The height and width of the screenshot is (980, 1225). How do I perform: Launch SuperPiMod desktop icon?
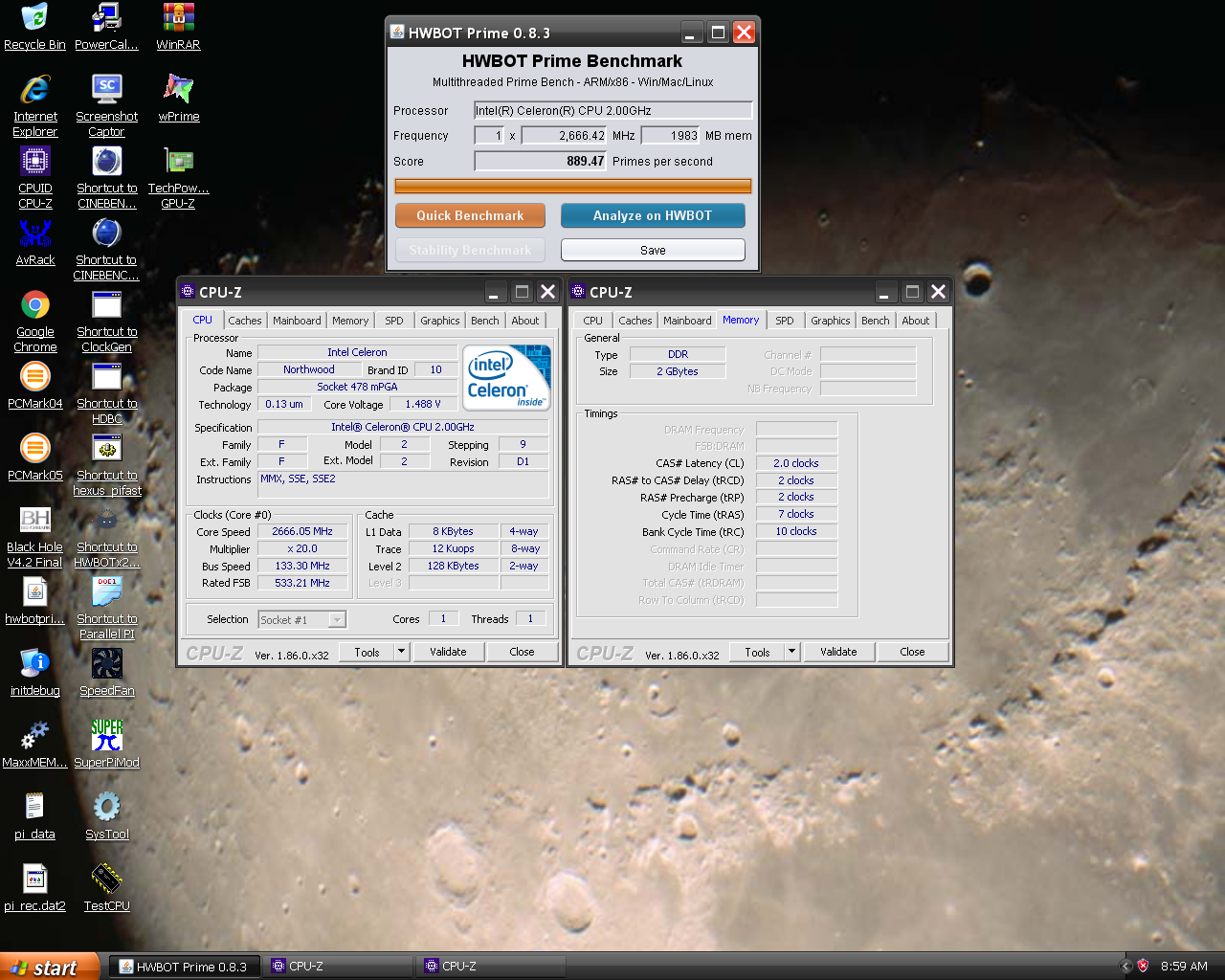[106, 745]
